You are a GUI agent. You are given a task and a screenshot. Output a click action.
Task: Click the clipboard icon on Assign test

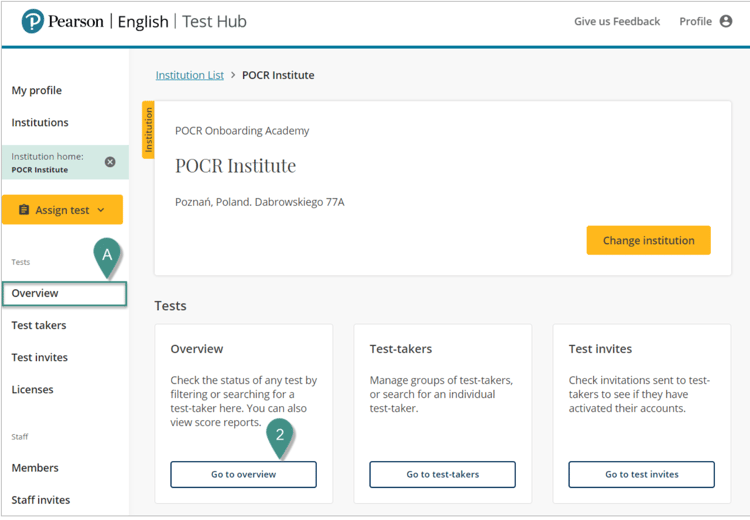(x=25, y=210)
